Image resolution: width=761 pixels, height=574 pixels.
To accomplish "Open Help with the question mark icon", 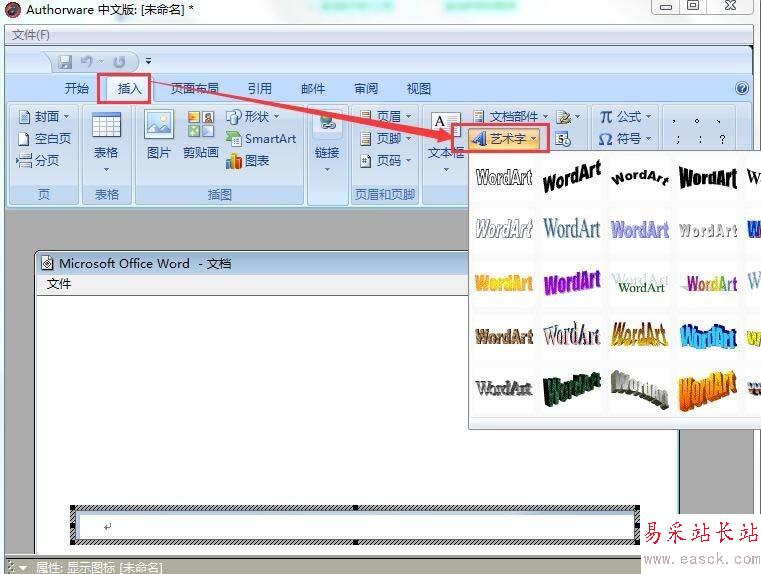I will pos(742,88).
